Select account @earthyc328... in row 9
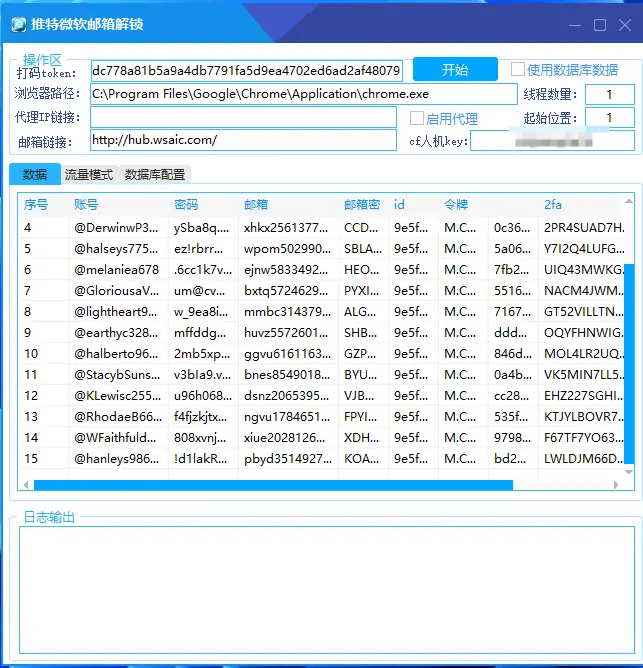The width and height of the screenshot is (643, 668). [x=116, y=333]
